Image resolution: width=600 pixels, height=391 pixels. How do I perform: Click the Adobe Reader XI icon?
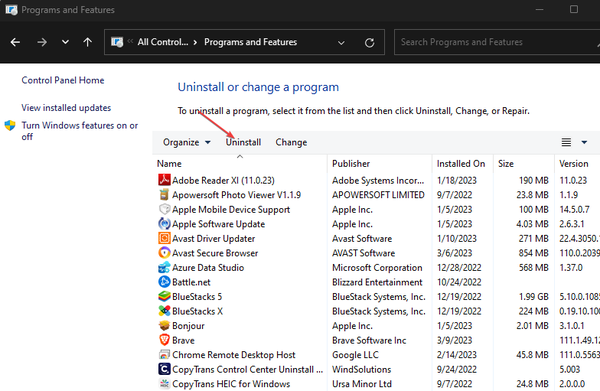click(164, 180)
